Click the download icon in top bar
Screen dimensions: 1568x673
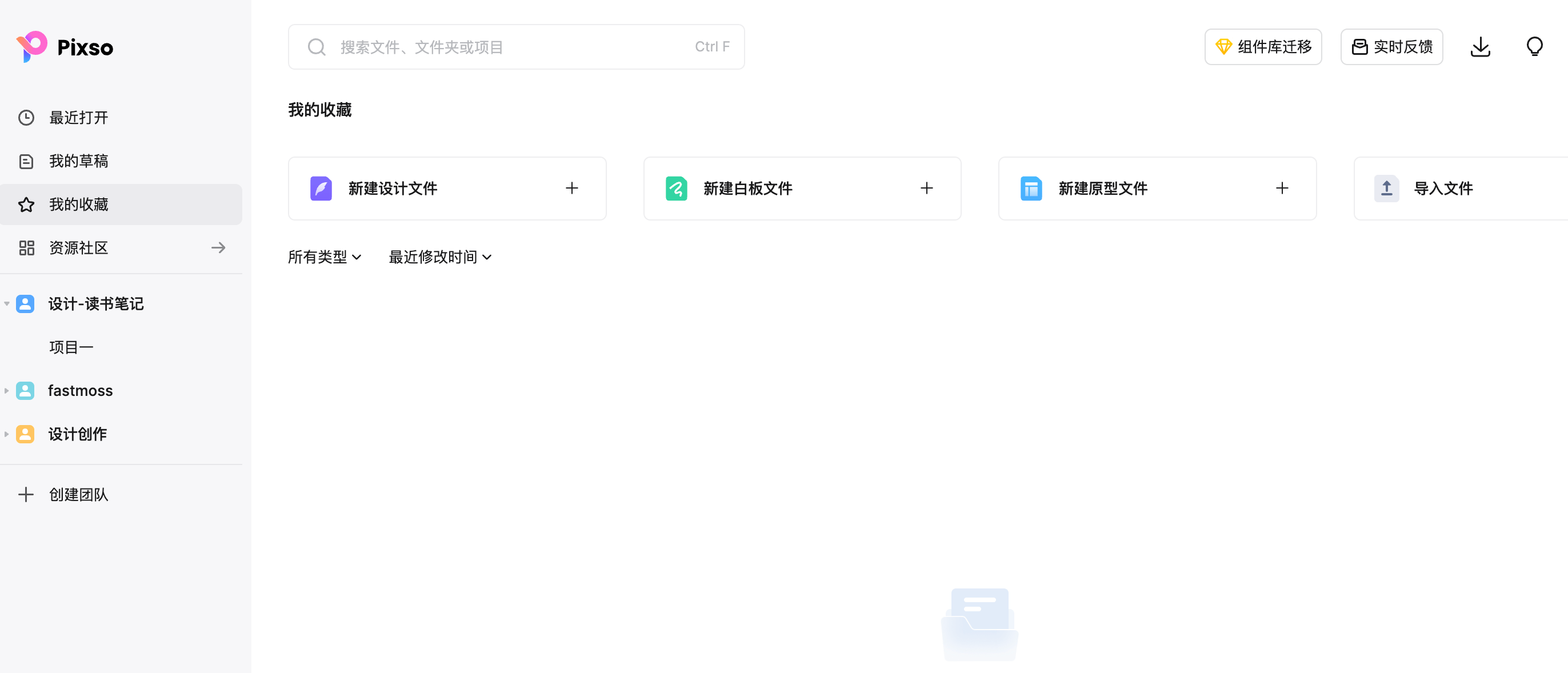pyautogui.click(x=1480, y=47)
